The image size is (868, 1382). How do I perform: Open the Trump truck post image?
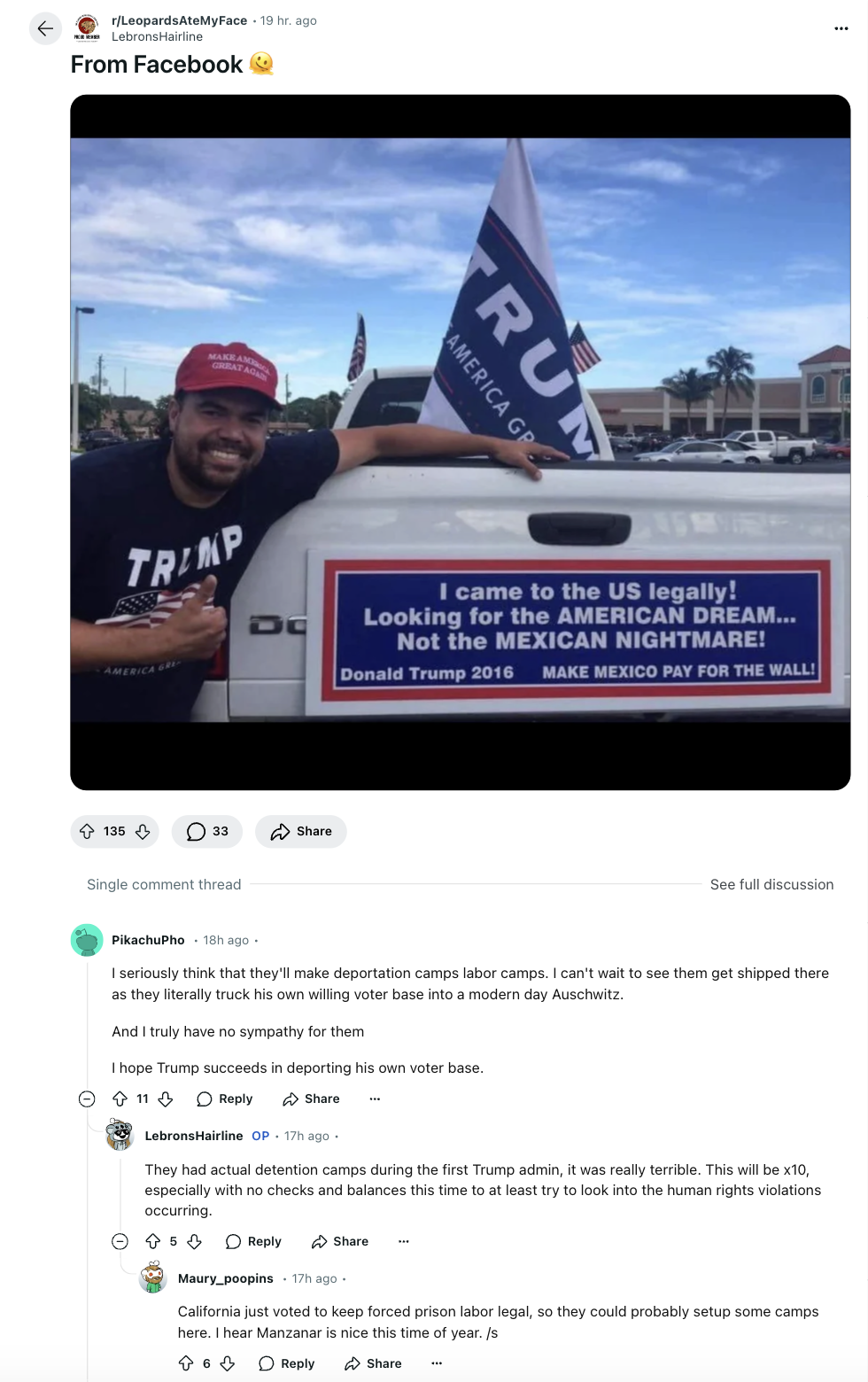[461, 442]
